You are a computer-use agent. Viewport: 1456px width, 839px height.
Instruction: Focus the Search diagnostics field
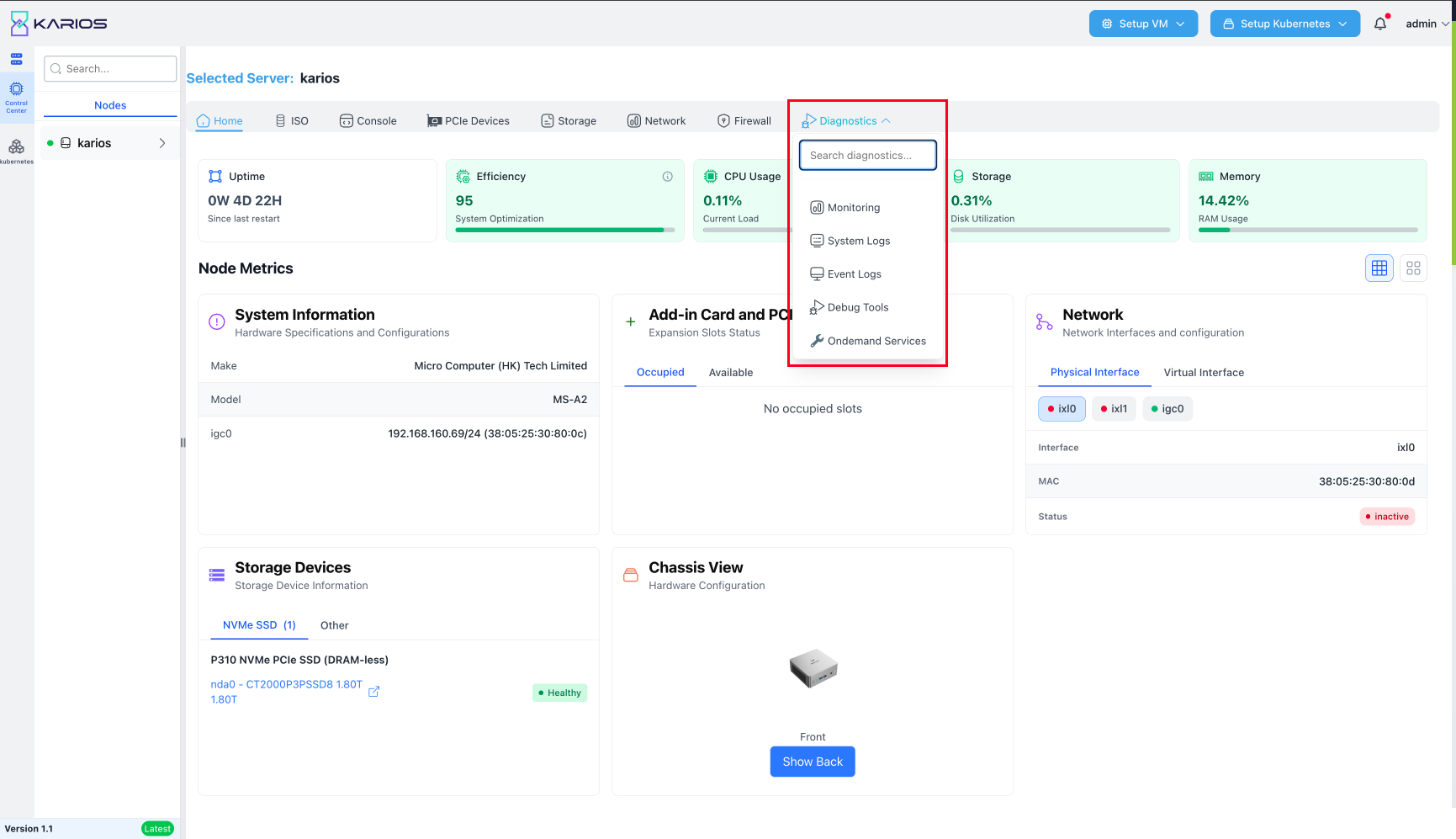(x=867, y=156)
